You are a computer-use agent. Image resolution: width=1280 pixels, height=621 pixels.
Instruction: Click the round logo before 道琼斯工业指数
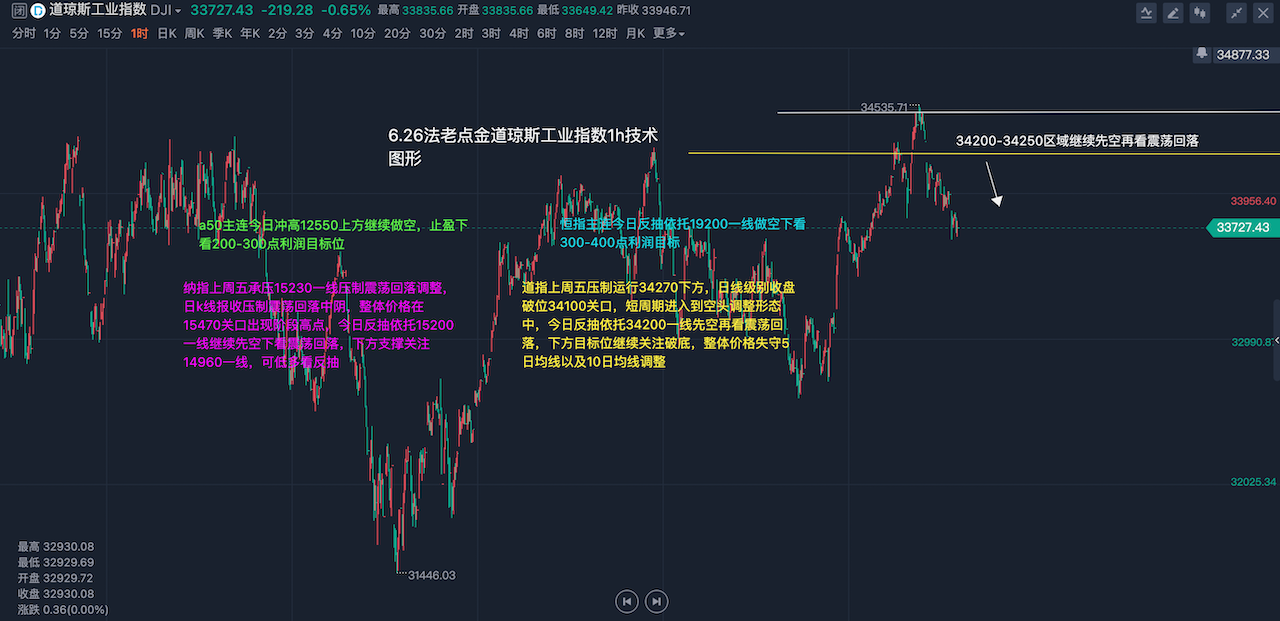(x=38, y=11)
